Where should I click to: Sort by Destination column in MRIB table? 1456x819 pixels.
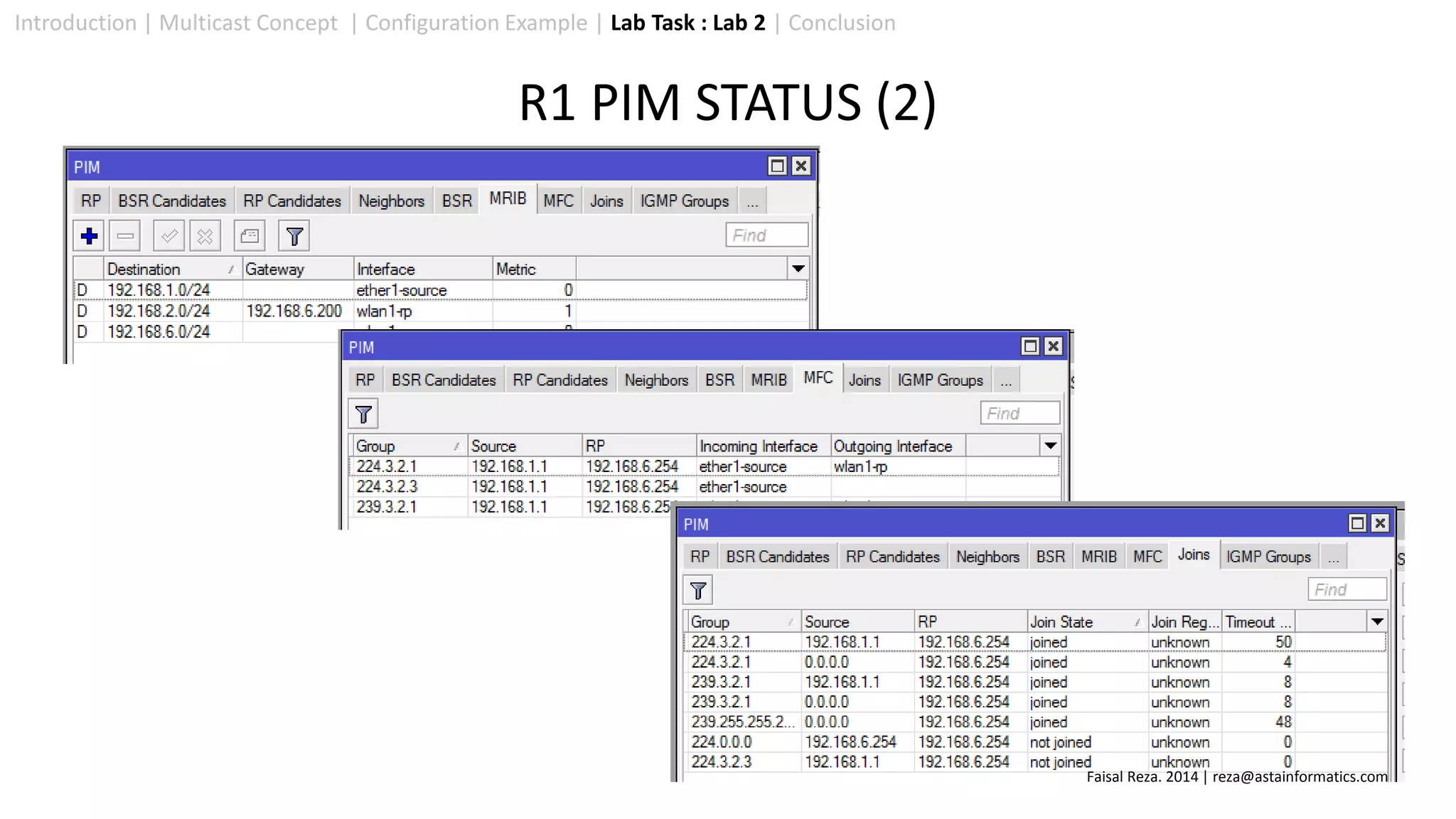(173, 269)
